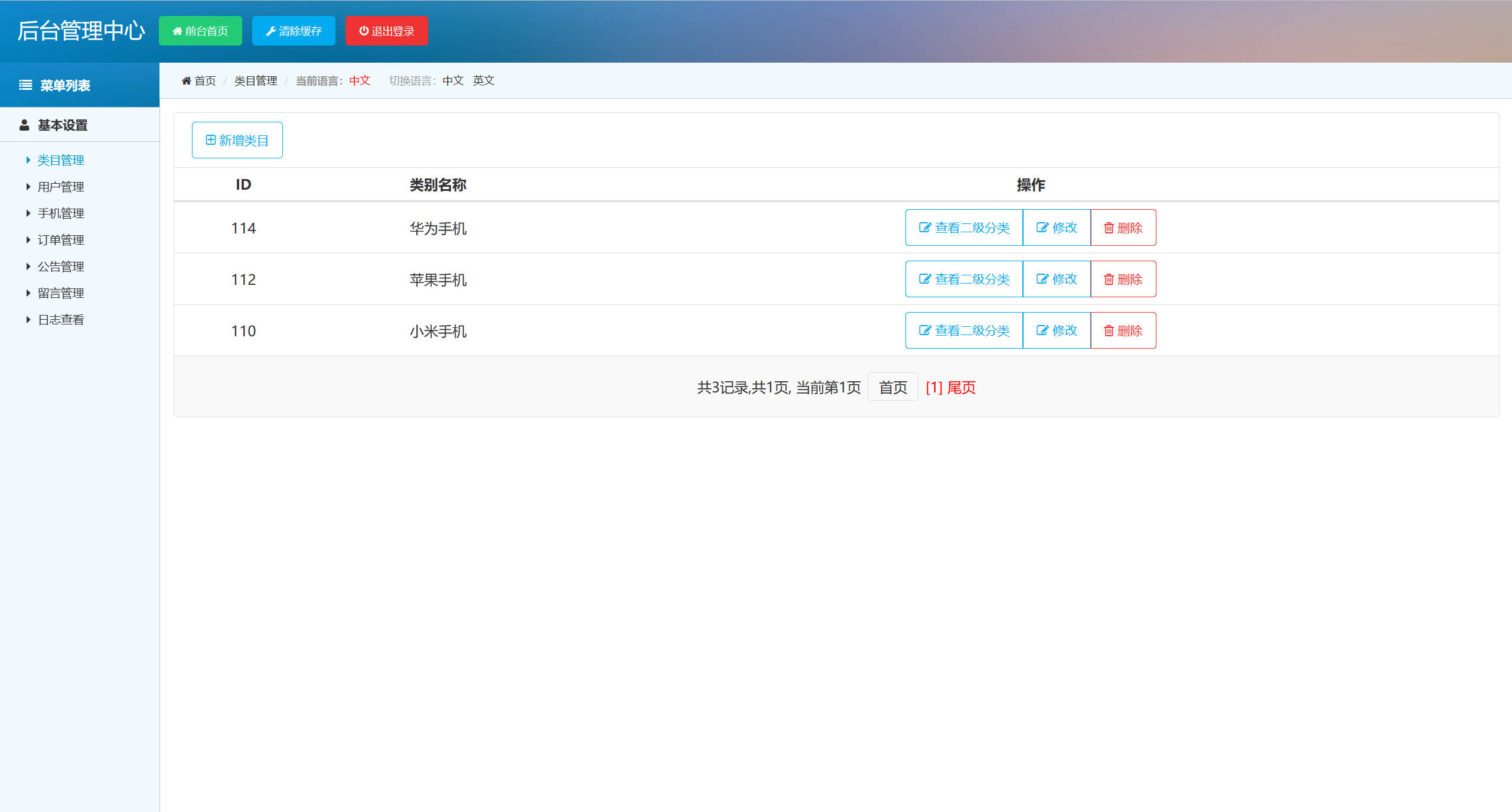The height and width of the screenshot is (812, 1512).
Task: Click the plus icon inside 新增类目 button
Action: click(210, 140)
